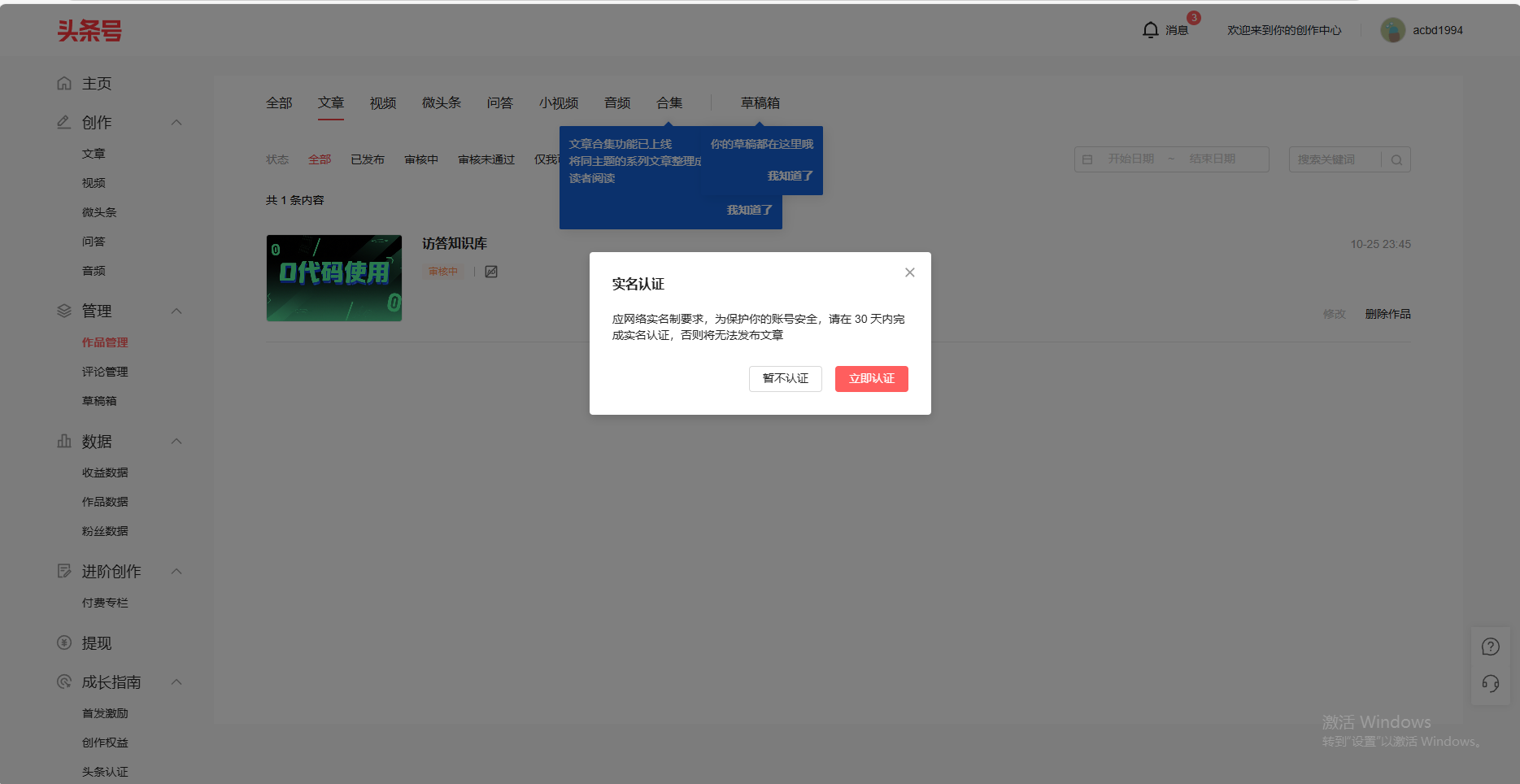This screenshot has height=784, width=1520.
Task: Click 删除作品 to delete the article
Action: coord(1387,313)
